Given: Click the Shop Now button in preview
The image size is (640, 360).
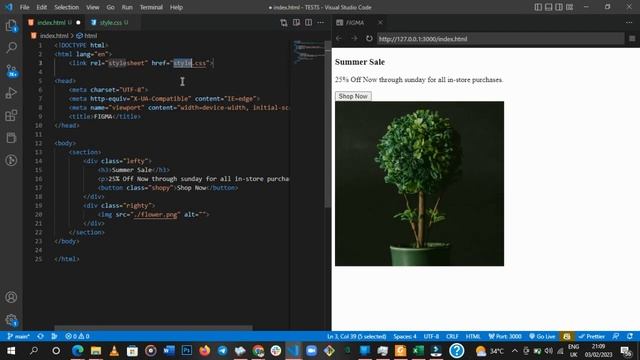Looking at the screenshot, I should pos(353,96).
